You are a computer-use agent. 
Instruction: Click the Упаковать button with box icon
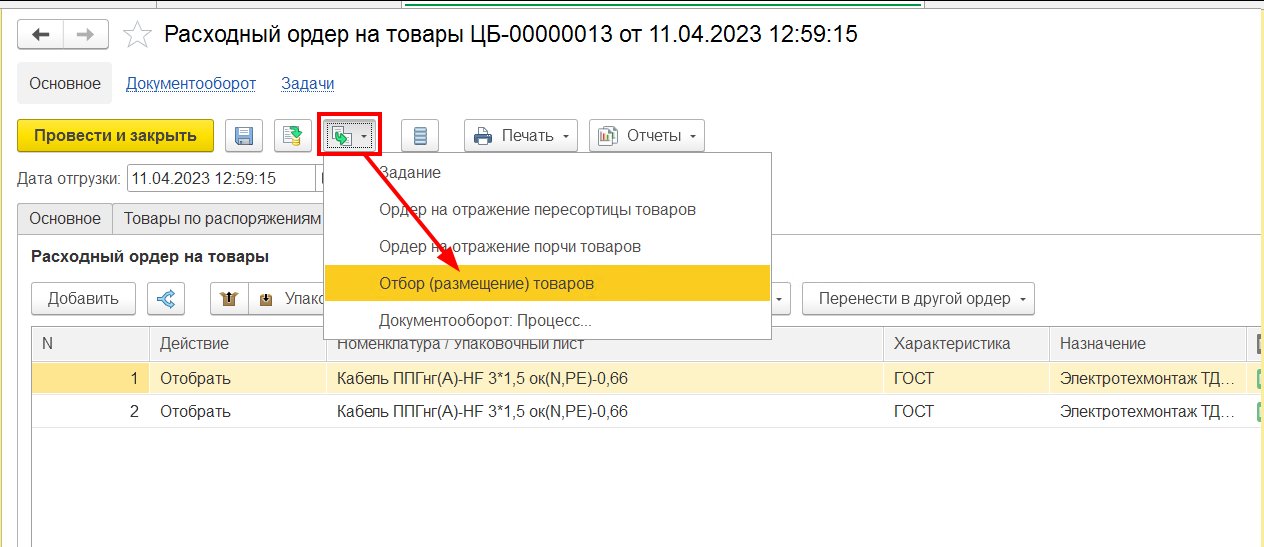coord(288,298)
